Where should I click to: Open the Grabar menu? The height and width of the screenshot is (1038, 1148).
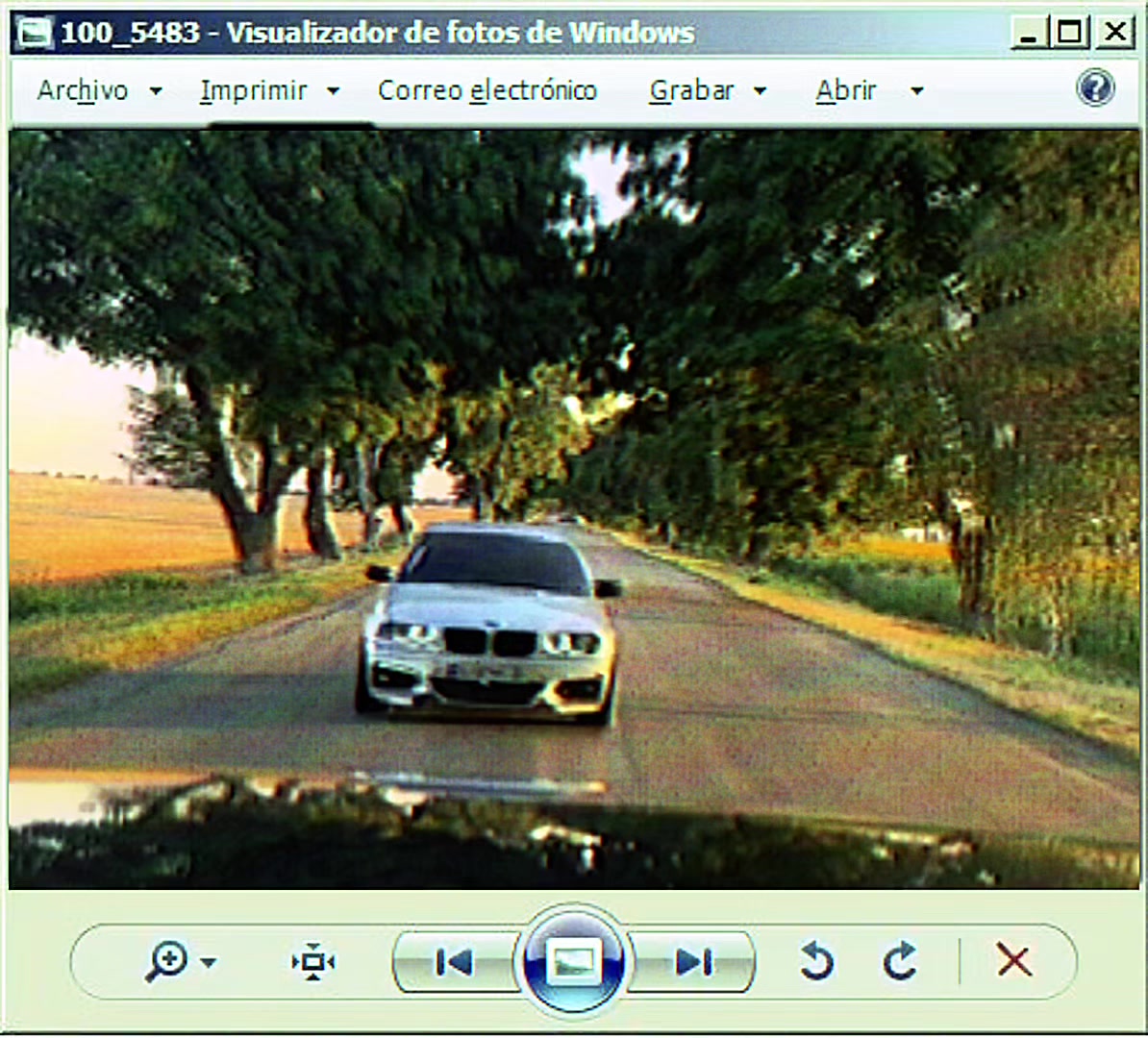[x=691, y=90]
